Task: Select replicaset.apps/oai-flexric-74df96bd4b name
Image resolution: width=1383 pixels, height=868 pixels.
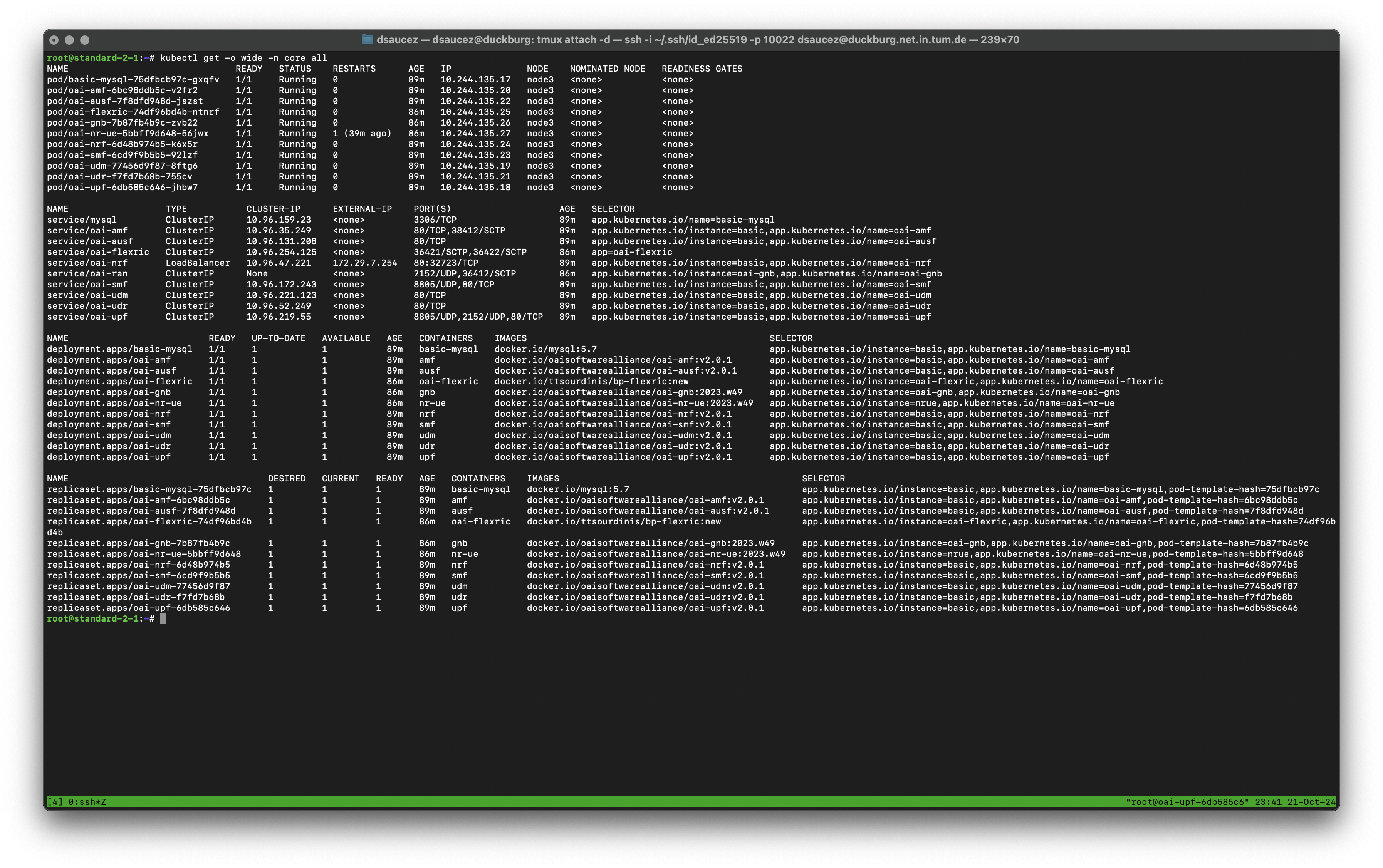Action: point(149,522)
